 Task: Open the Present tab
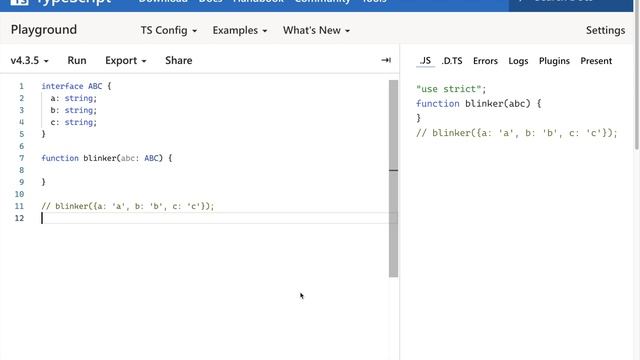pyautogui.click(x=596, y=61)
